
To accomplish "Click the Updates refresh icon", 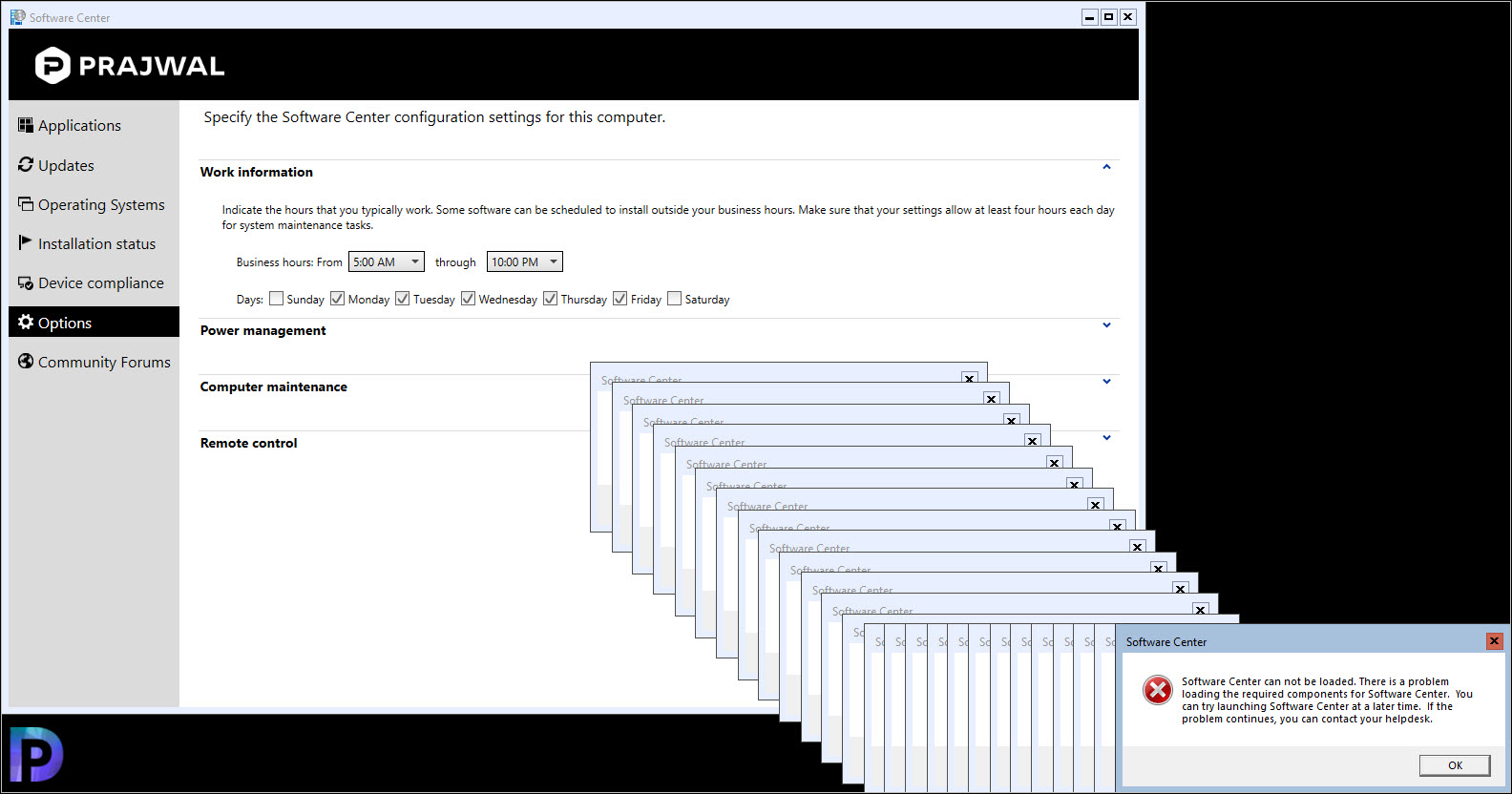I will tap(26, 165).
